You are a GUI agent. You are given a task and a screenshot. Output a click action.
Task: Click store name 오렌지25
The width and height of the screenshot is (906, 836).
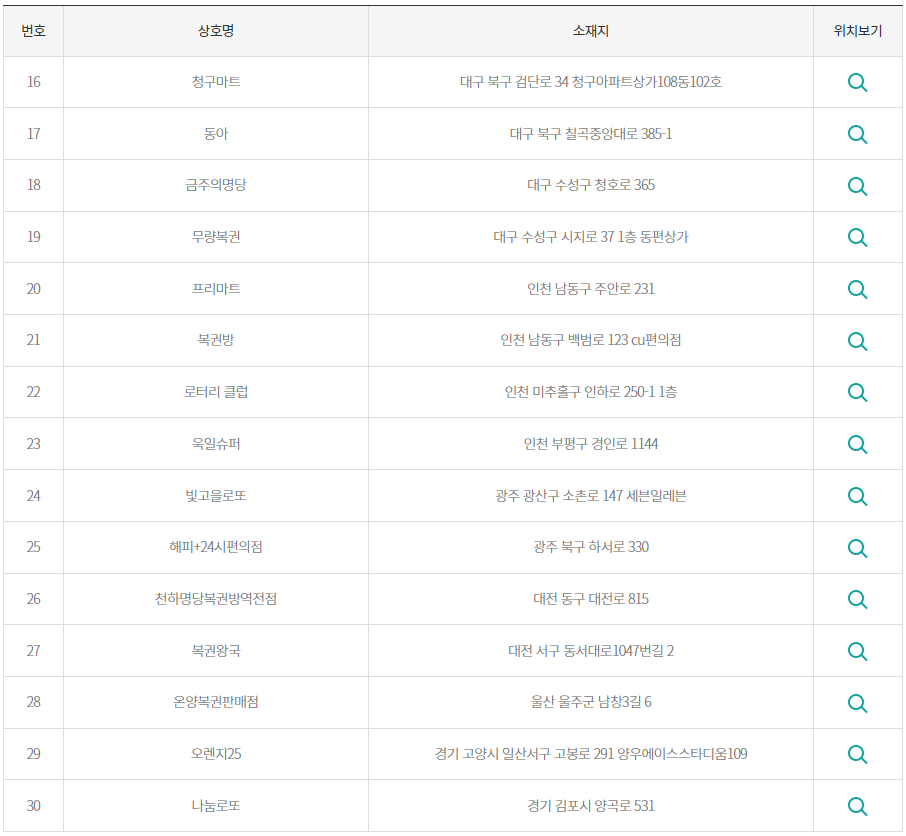click(216, 754)
